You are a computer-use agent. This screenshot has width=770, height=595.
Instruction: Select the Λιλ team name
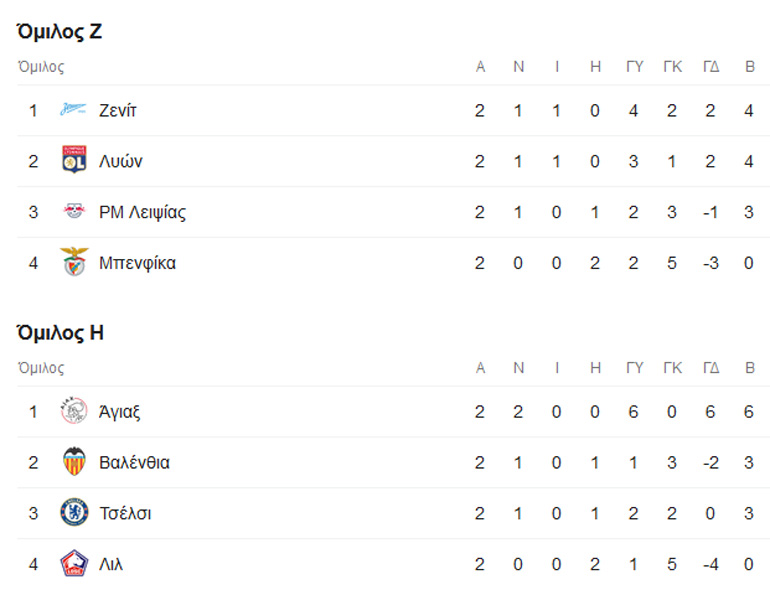111,564
